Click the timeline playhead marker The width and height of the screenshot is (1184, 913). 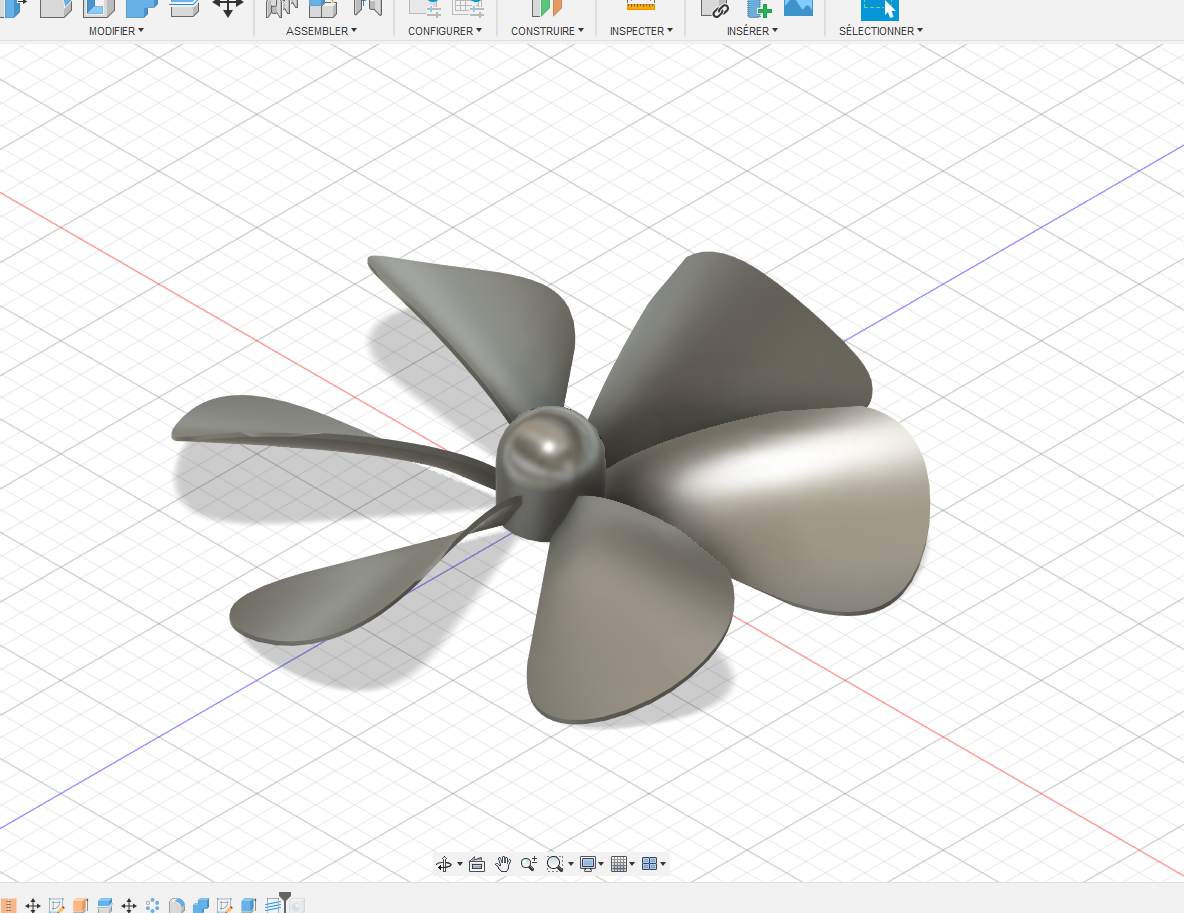(x=285, y=898)
